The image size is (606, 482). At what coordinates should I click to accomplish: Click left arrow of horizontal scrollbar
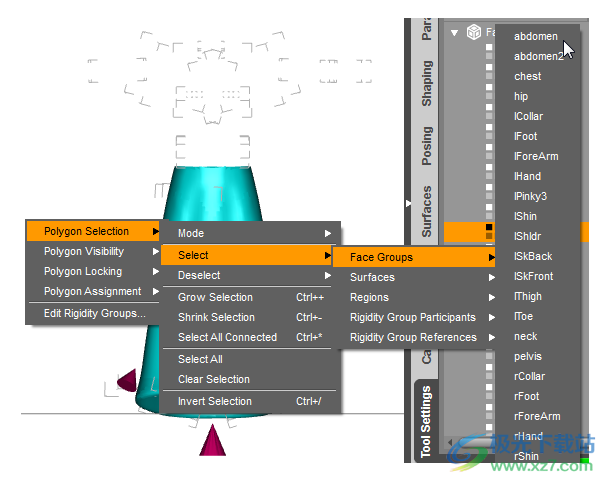(x=450, y=442)
